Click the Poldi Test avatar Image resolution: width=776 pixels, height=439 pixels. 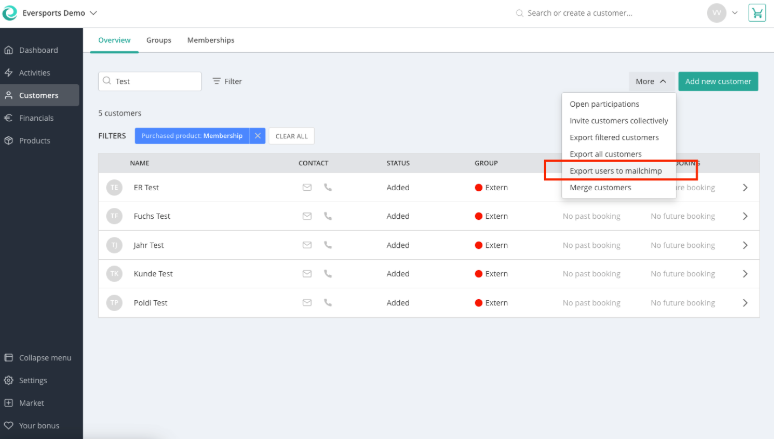(114, 302)
